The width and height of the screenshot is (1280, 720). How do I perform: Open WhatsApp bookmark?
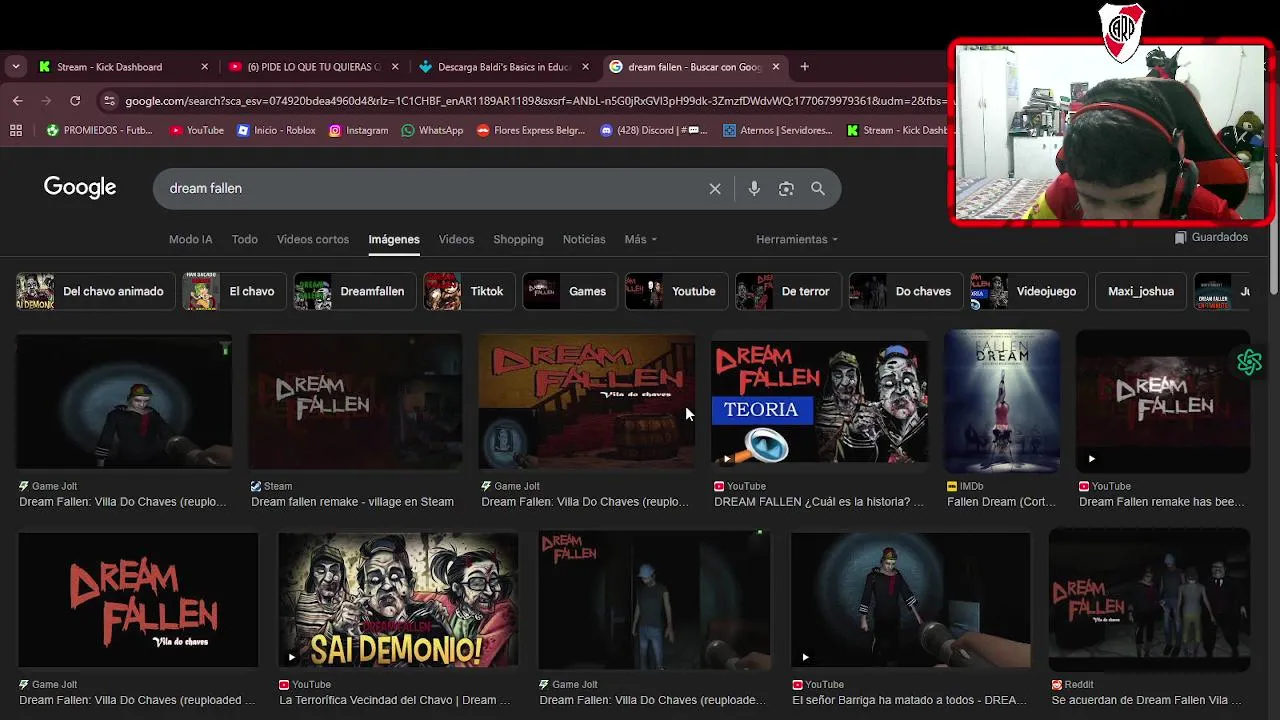[432, 130]
